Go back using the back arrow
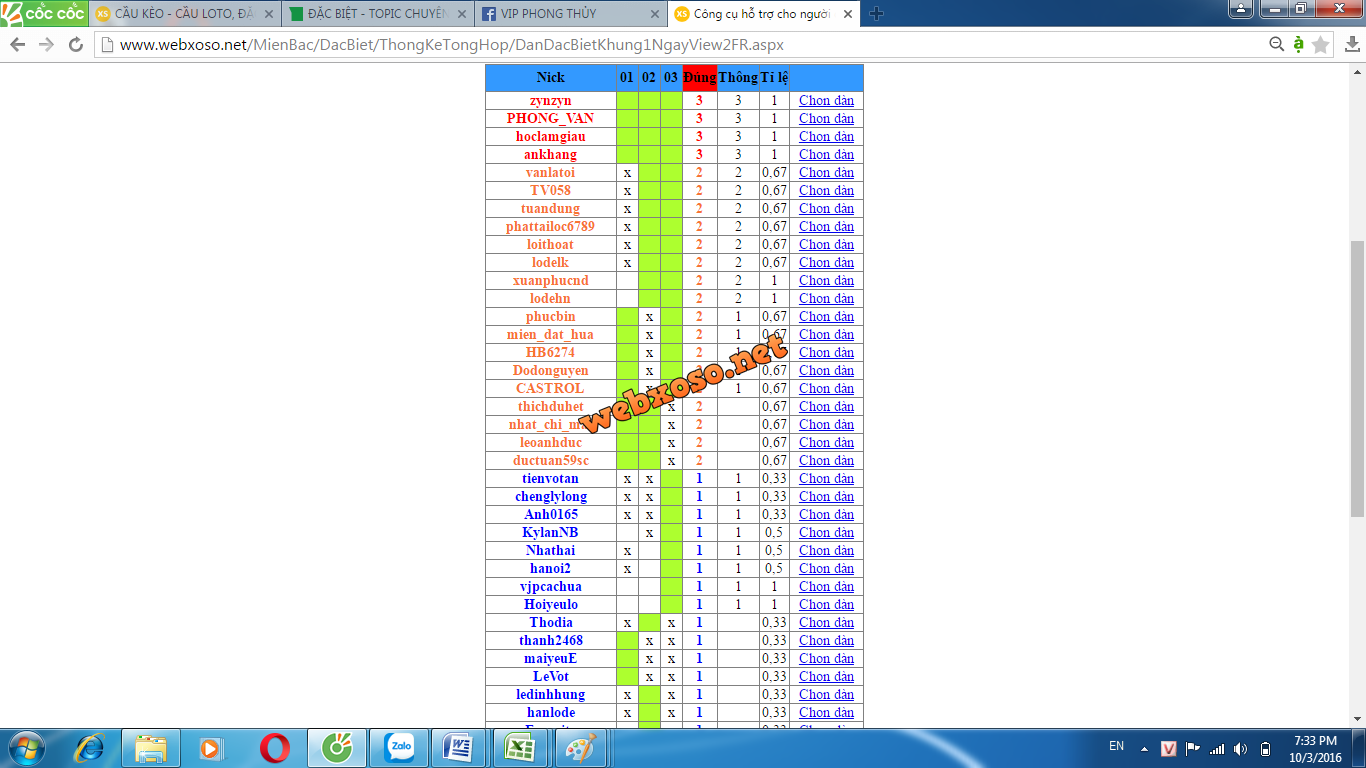 tap(18, 45)
